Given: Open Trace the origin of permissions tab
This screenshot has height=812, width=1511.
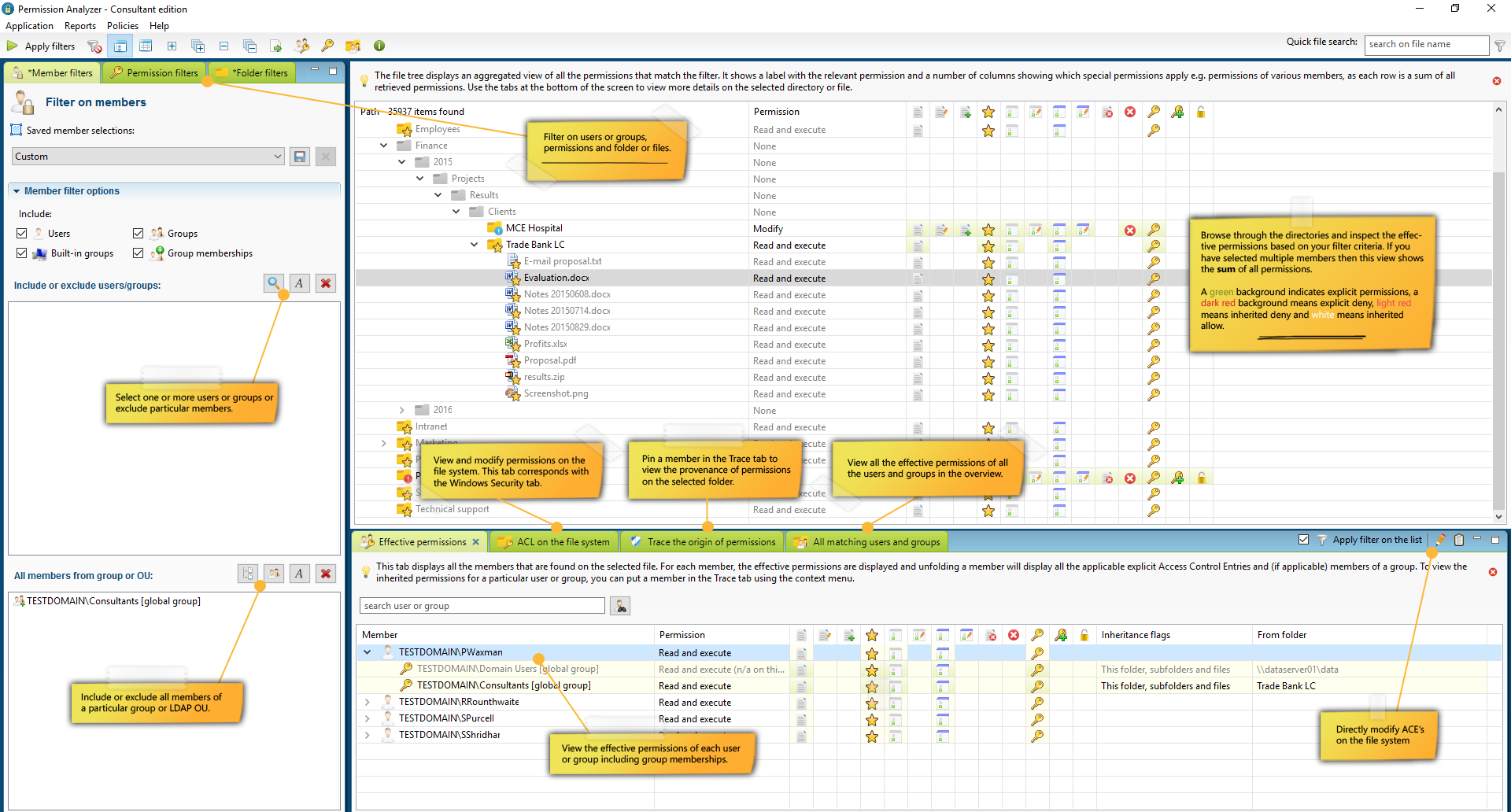Looking at the screenshot, I should point(703,542).
